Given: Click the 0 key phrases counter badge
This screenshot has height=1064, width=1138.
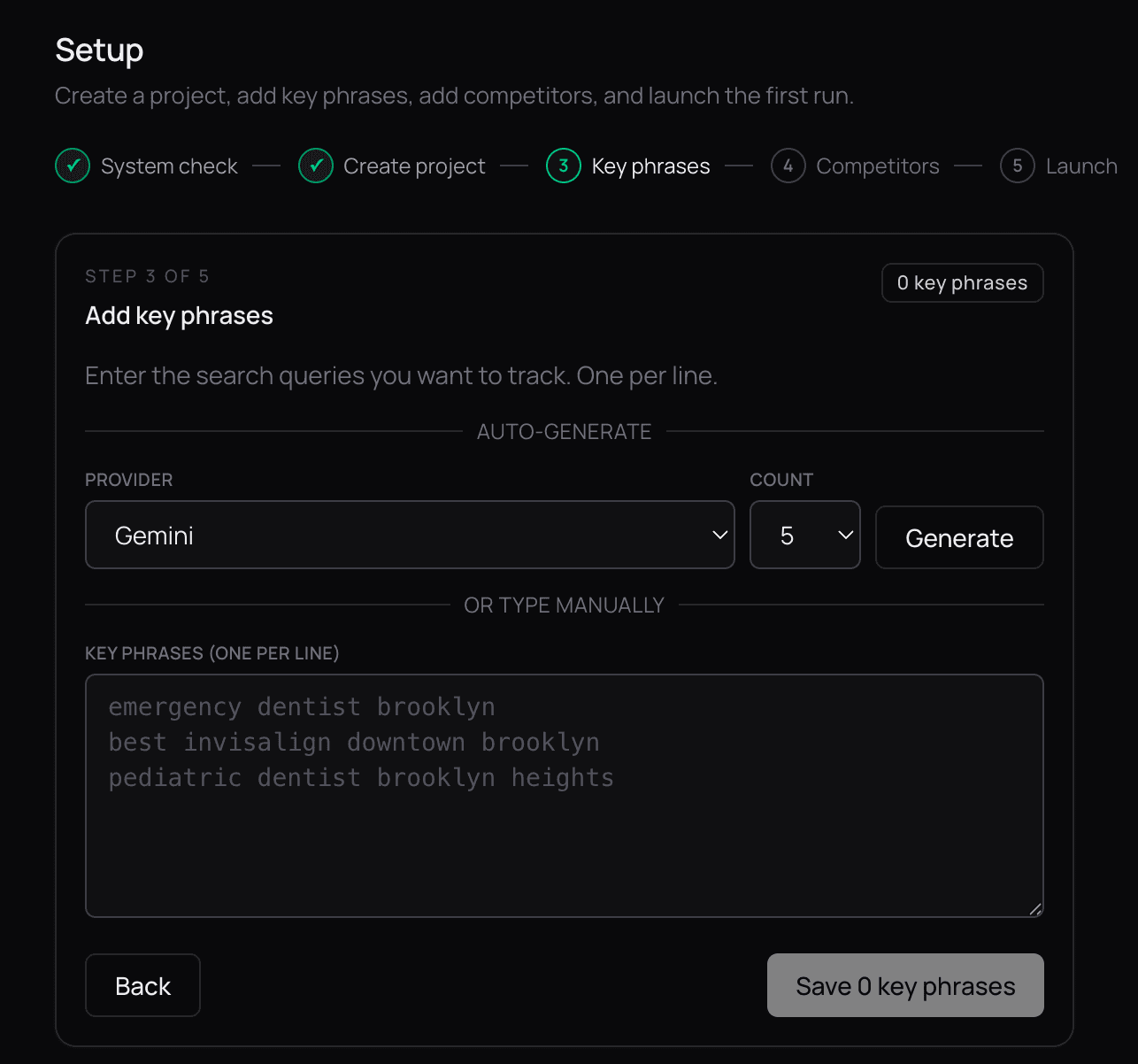Looking at the screenshot, I should [x=962, y=283].
